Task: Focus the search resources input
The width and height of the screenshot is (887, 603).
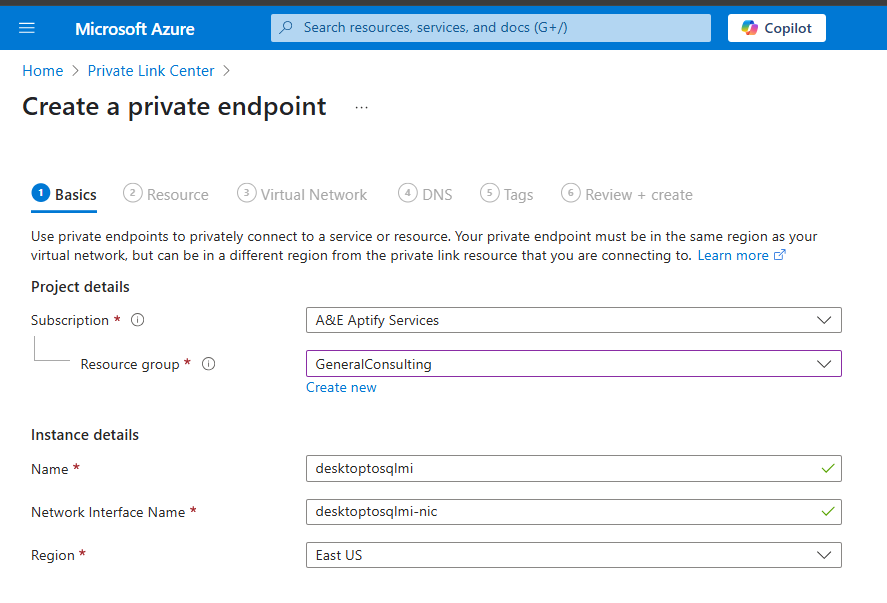Action: coord(491,28)
